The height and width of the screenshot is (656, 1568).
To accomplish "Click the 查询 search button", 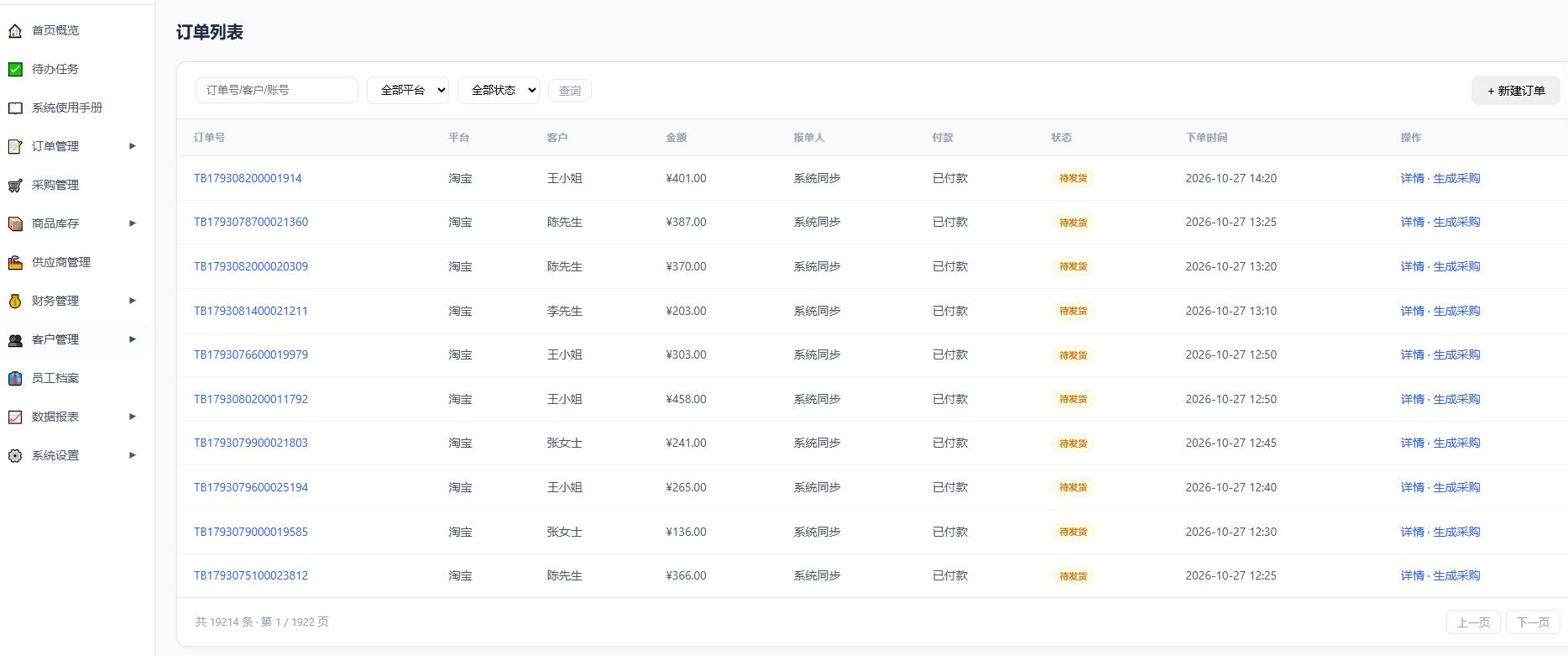I will pos(570,91).
